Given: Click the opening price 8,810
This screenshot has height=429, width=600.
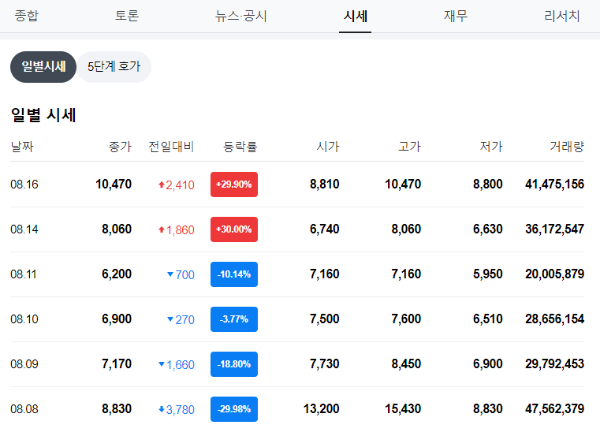Looking at the screenshot, I should pyautogui.click(x=324, y=184).
